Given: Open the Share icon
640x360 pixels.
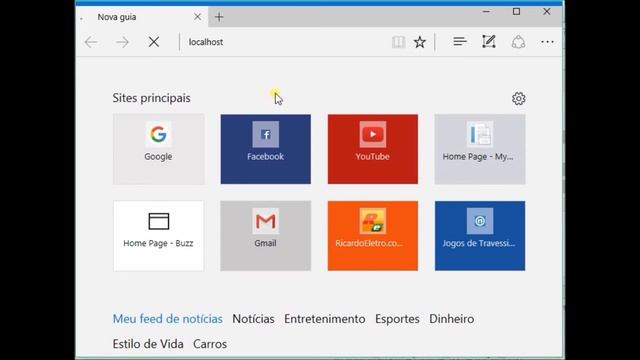Looking at the screenshot, I should pyautogui.click(x=518, y=42).
